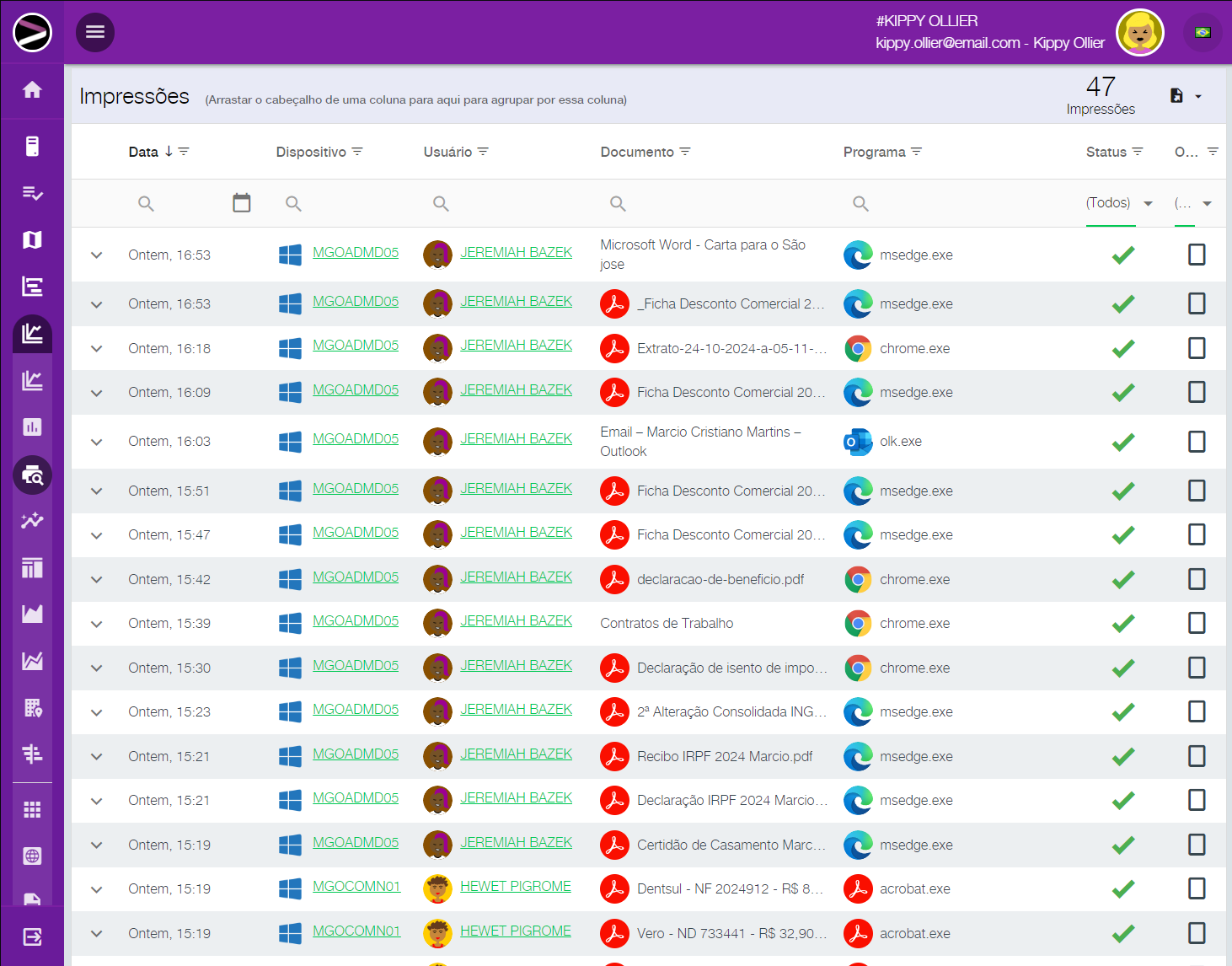The width and height of the screenshot is (1232, 966).
Task: Select checkbox for declaracao-de-beneficio.pdf row
Action: [1197, 579]
